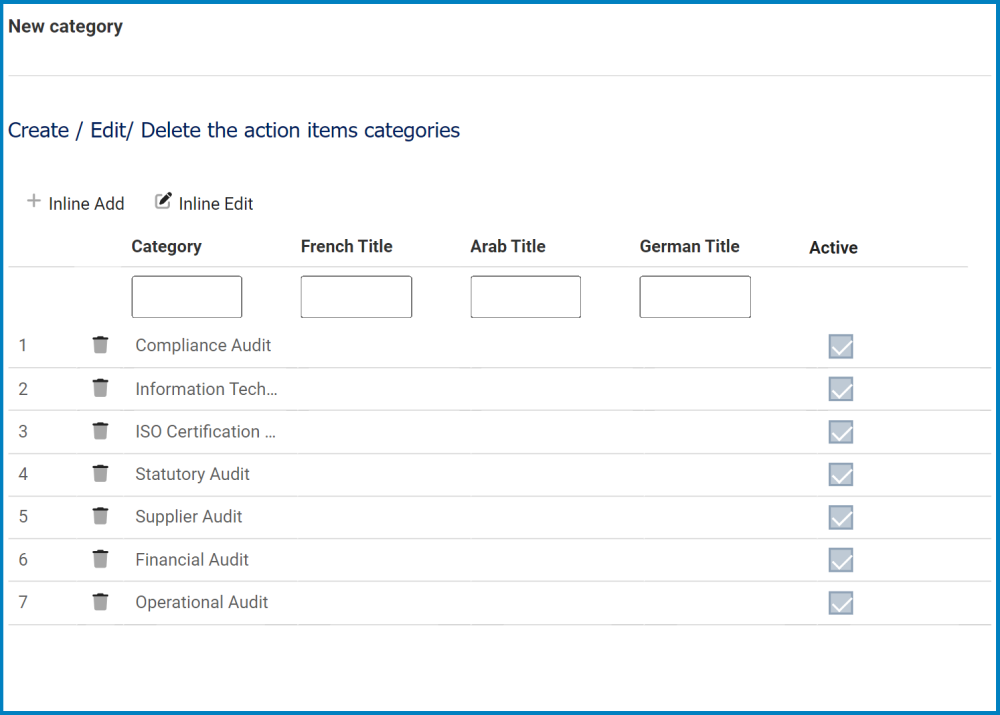Delete the ISO Certification category

[x=100, y=431]
